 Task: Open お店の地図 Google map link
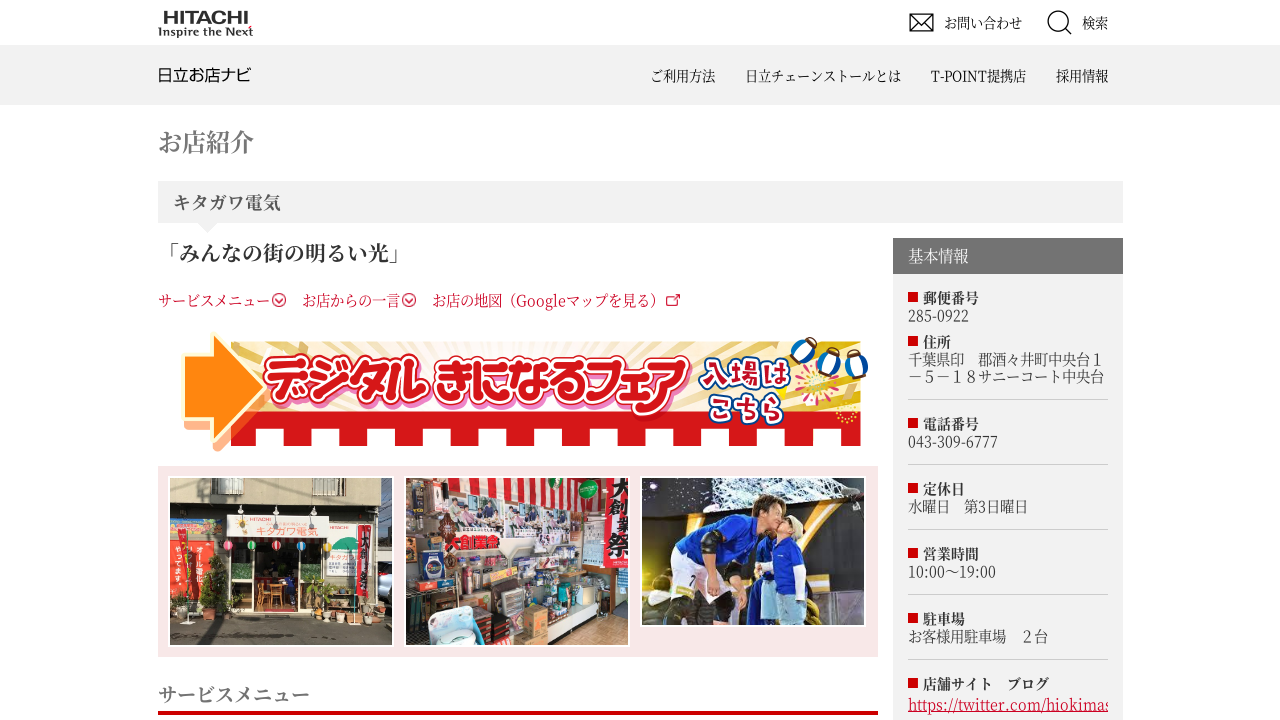pyautogui.click(x=548, y=300)
